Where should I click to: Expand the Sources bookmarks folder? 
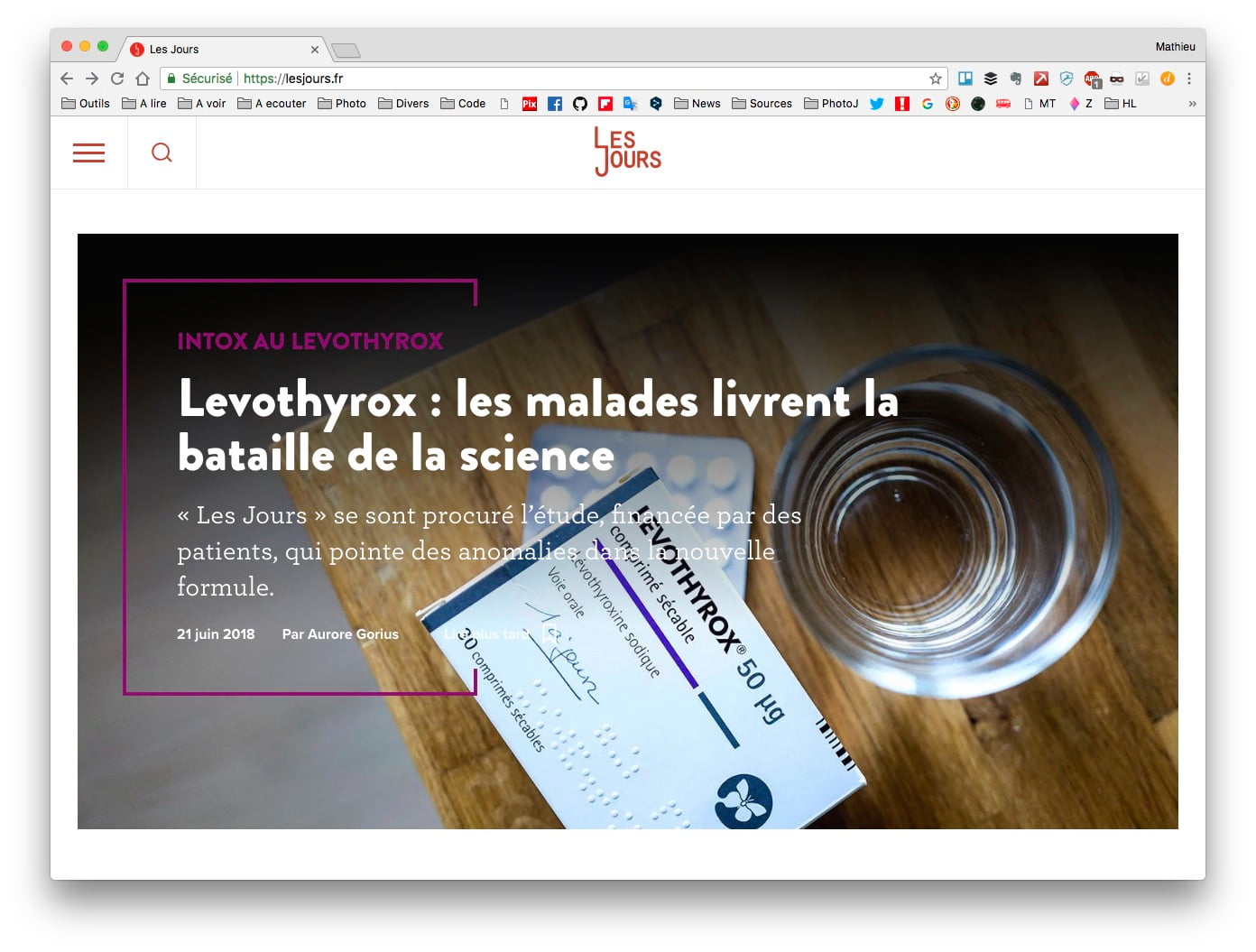pos(762,104)
